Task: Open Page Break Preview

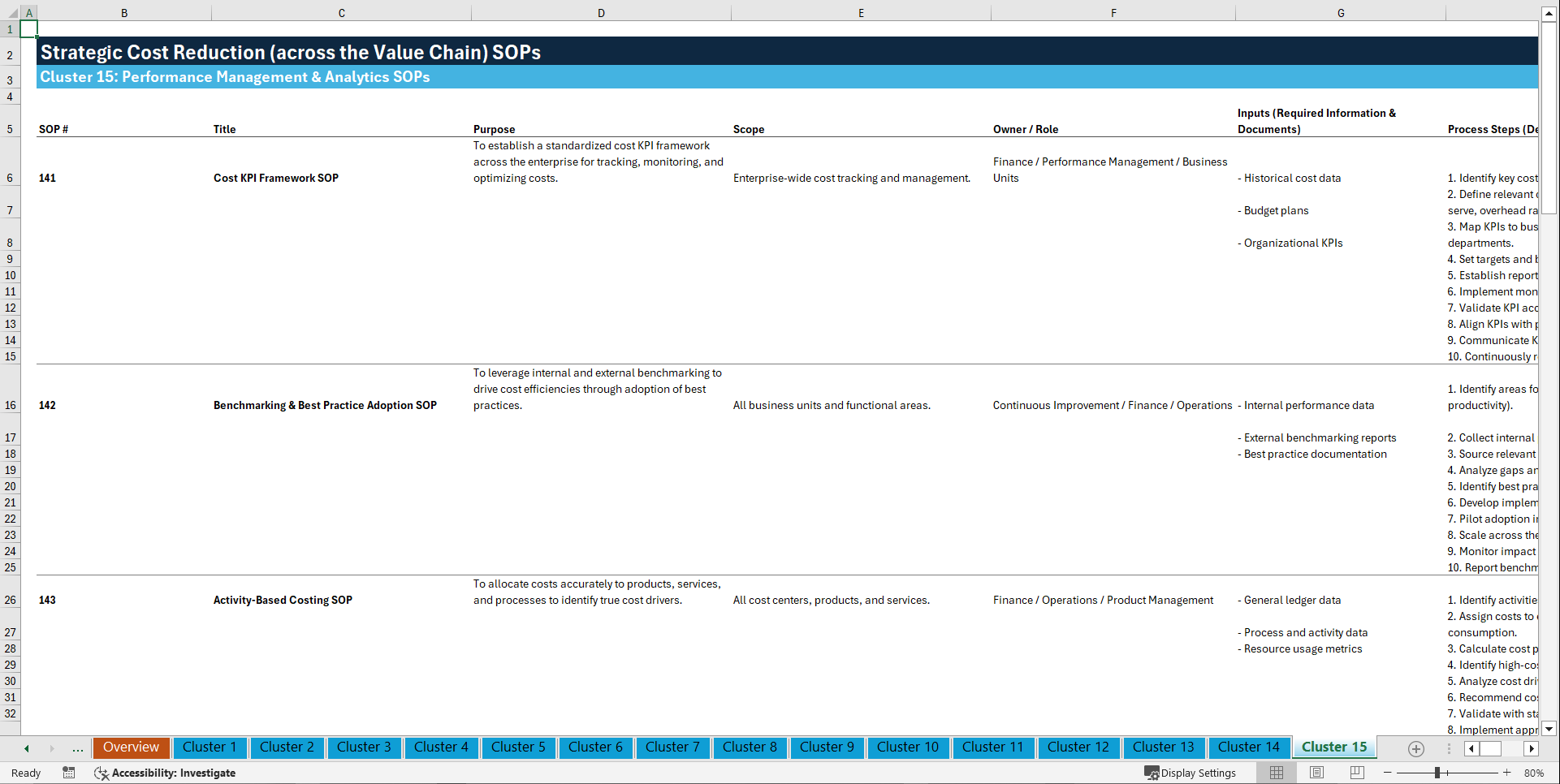Action: (1356, 773)
